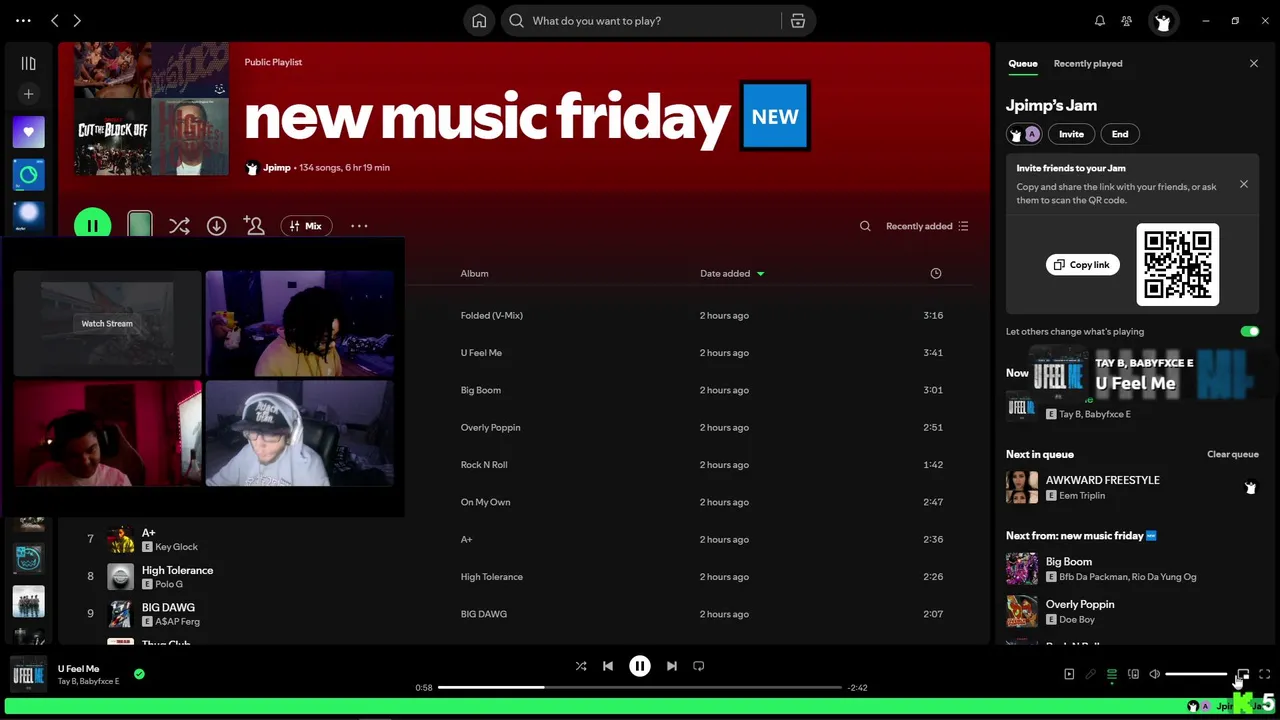Pause playback in player bar
Viewport: 1280px width, 720px height.
tap(640, 666)
